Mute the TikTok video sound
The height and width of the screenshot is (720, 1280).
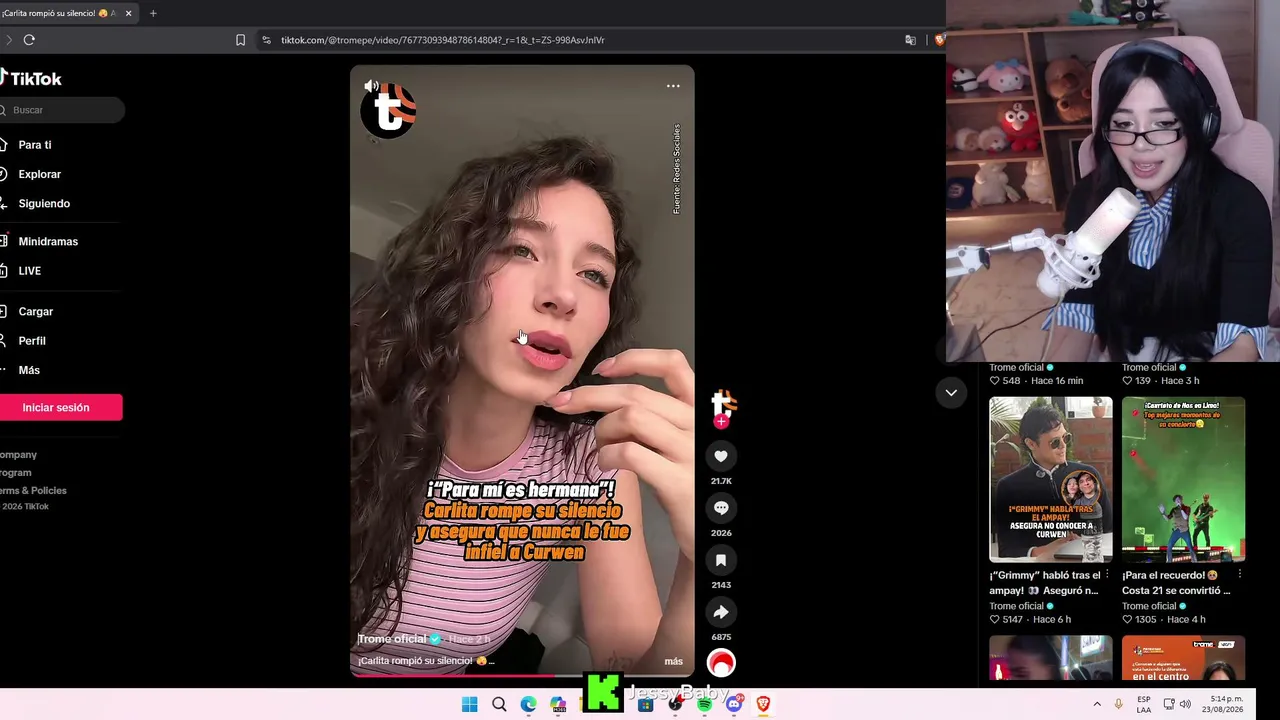point(371,86)
